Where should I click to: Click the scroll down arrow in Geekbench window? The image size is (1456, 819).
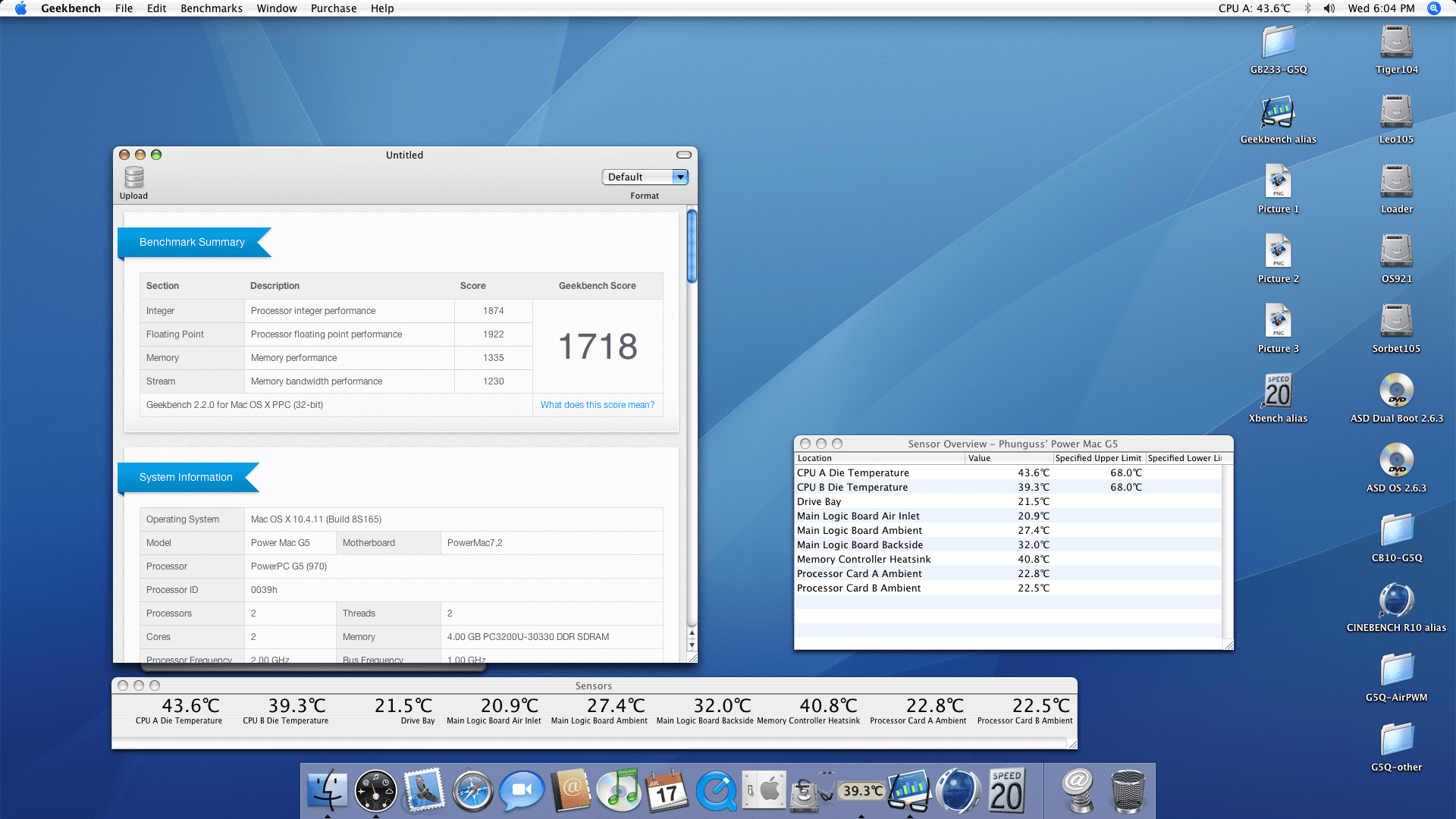692,645
